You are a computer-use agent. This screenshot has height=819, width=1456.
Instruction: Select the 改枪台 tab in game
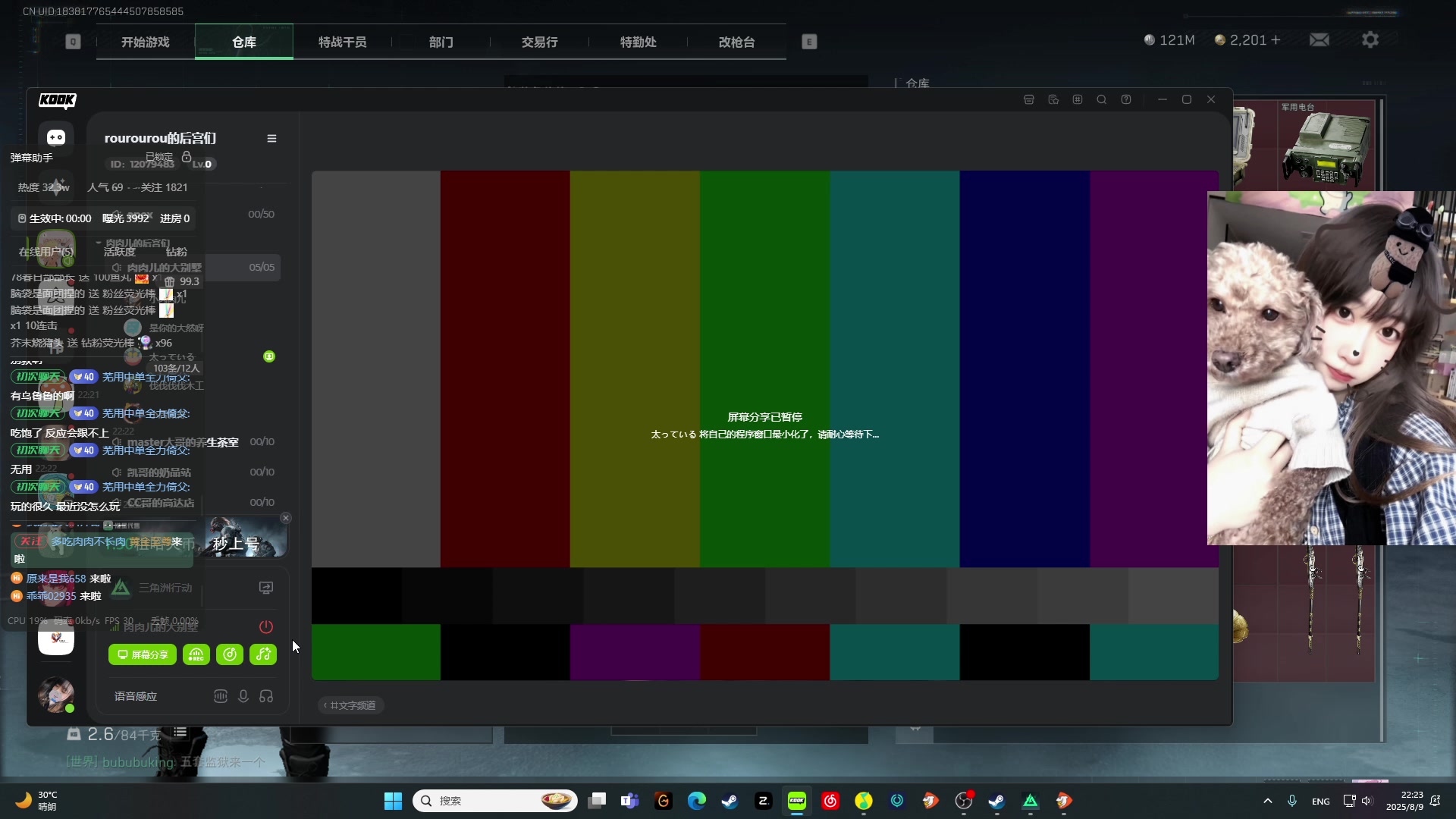tap(737, 42)
